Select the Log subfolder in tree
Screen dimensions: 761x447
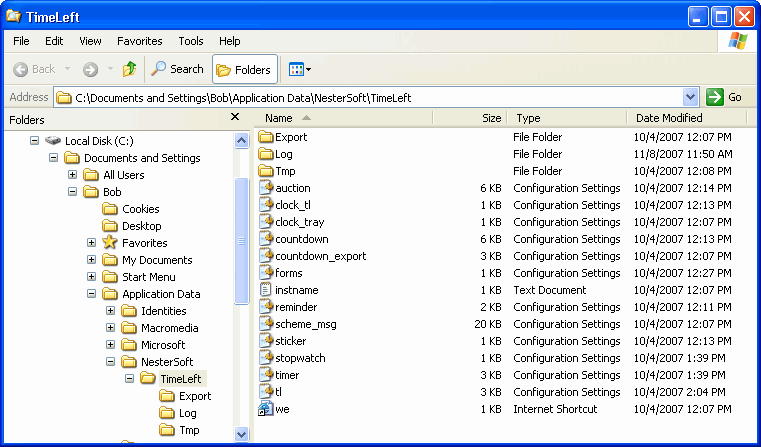coord(178,413)
